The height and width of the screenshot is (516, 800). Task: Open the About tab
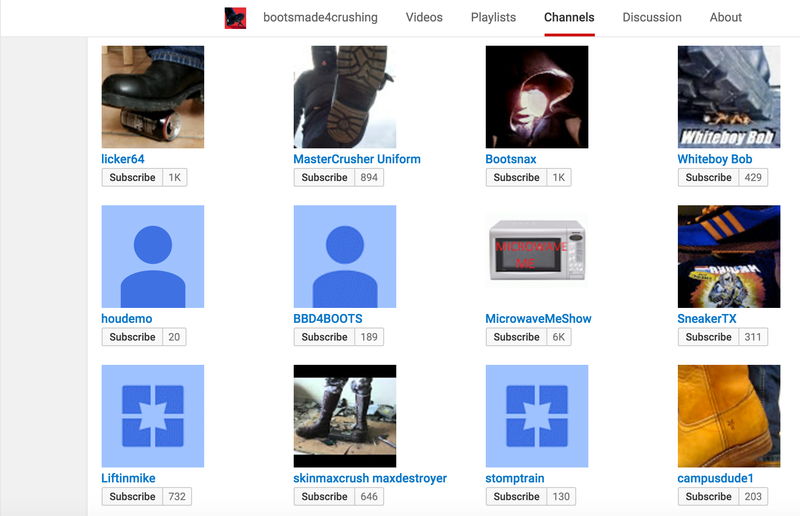point(726,17)
